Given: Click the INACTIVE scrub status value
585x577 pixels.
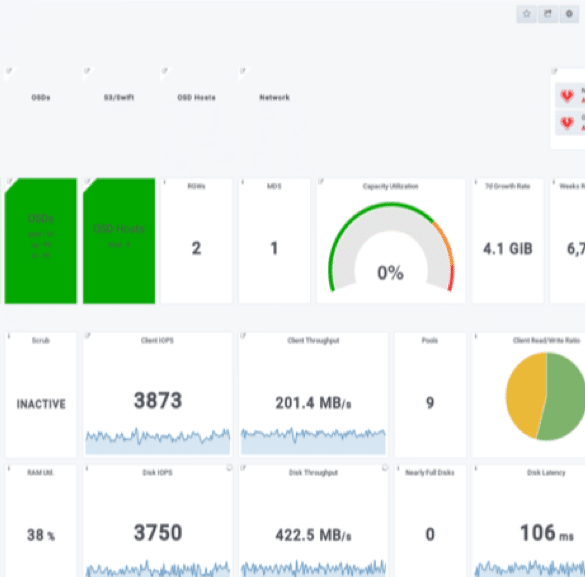Looking at the screenshot, I should click(x=41, y=404).
